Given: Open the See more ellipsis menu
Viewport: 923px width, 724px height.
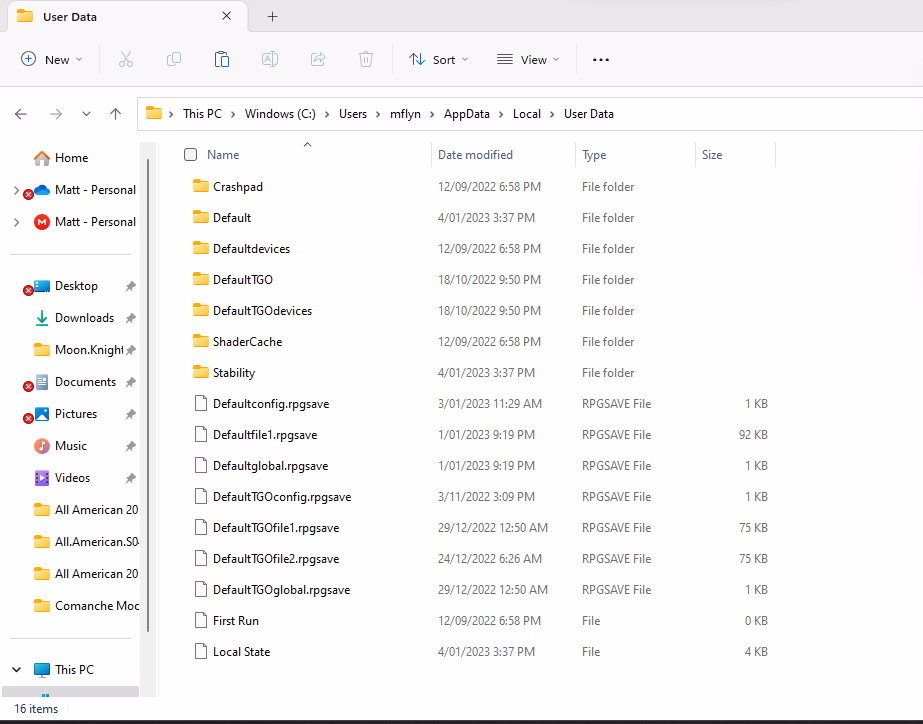Looking at the screenshot, I should coord(601,60).
